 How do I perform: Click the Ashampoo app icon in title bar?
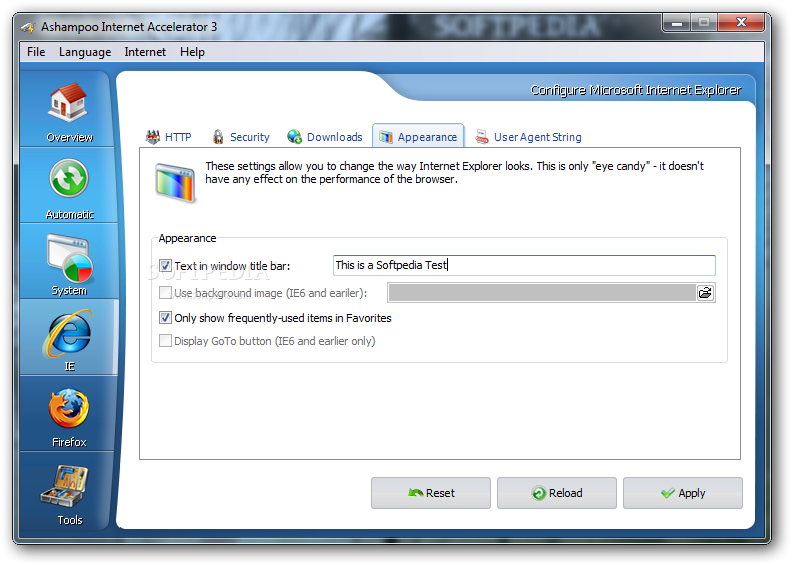pyautogui.click(x=28, y=27)
